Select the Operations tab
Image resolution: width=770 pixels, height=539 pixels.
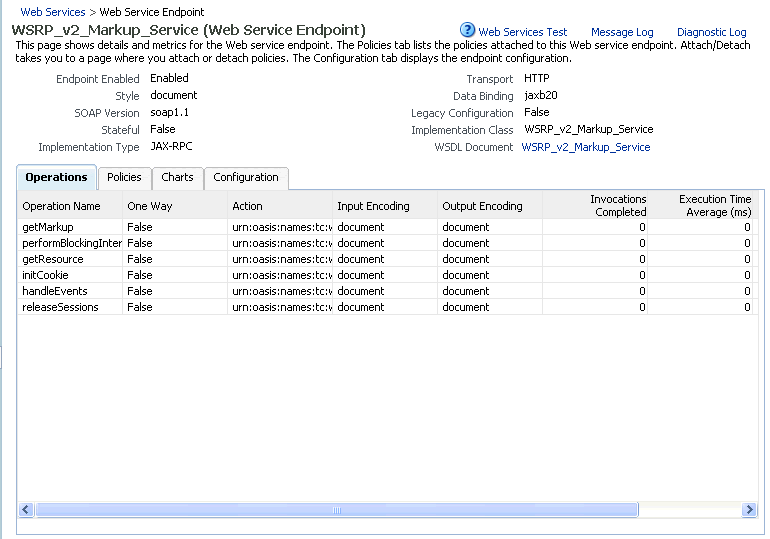point(56,177)
